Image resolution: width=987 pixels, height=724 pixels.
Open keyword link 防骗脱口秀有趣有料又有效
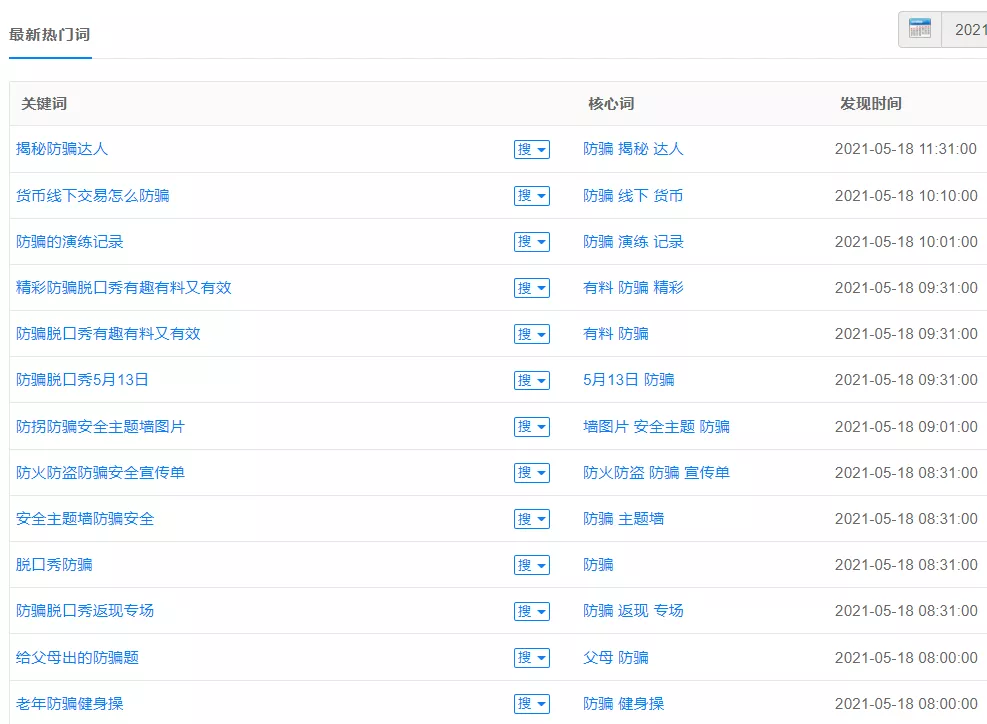pos(108,334)
